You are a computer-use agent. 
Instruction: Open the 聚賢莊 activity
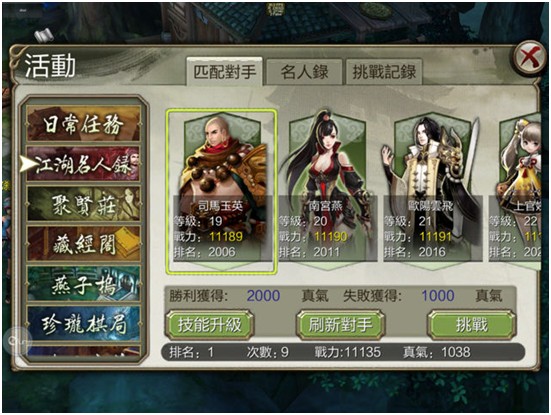[83, 204]
